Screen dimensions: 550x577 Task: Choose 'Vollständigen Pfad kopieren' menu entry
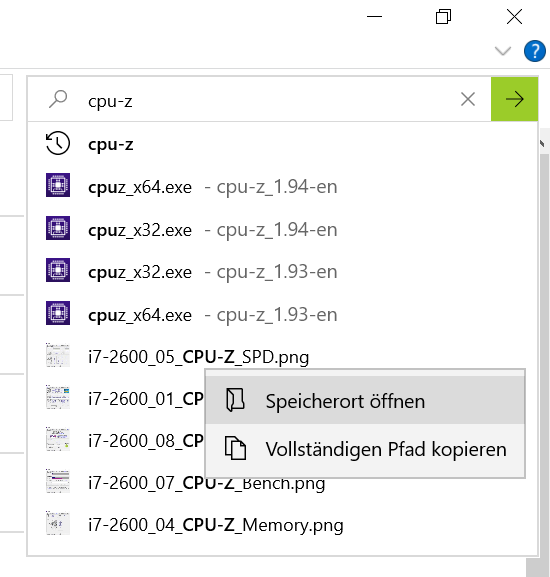click(x=365, y=449)
